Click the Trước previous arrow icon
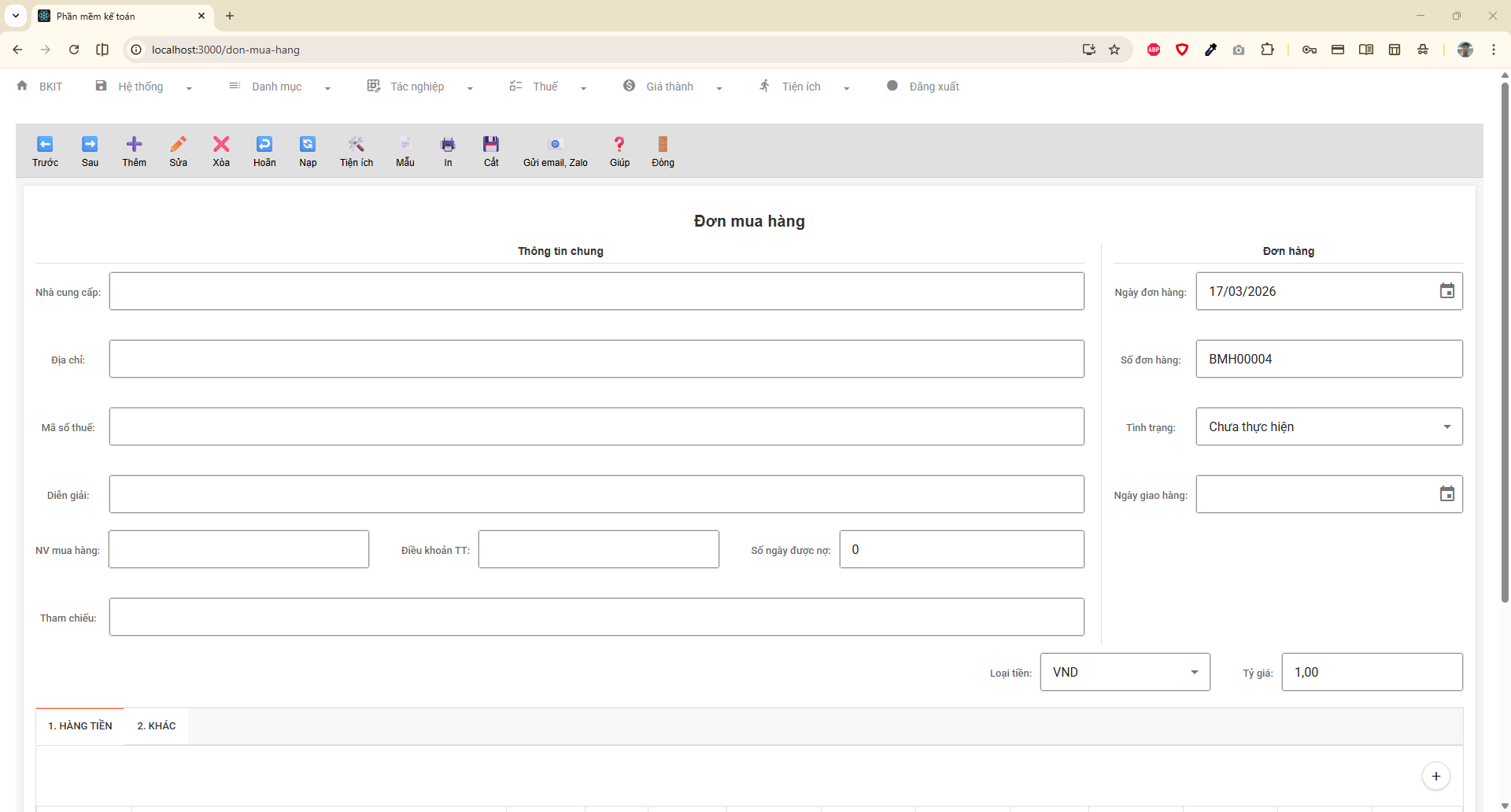1511x812 pixels. pos(45,145)
